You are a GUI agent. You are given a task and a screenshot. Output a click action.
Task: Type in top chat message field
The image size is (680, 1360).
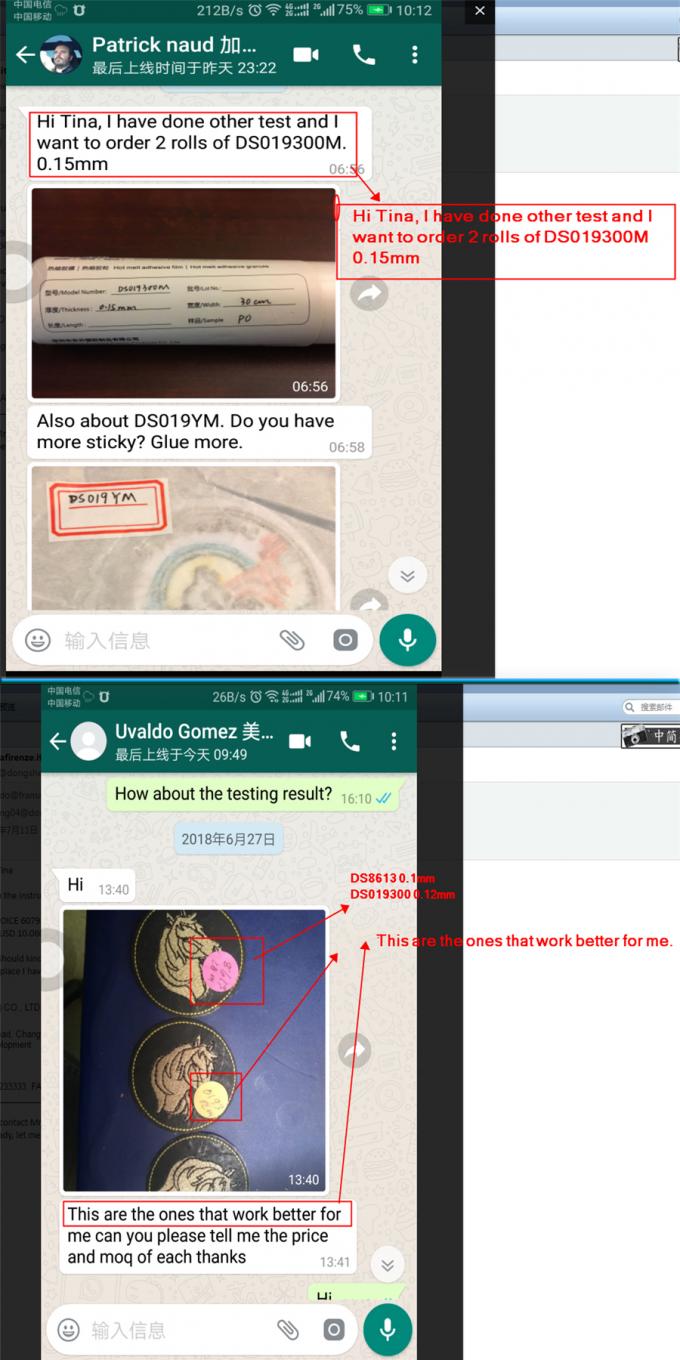(x=160, y=640)
